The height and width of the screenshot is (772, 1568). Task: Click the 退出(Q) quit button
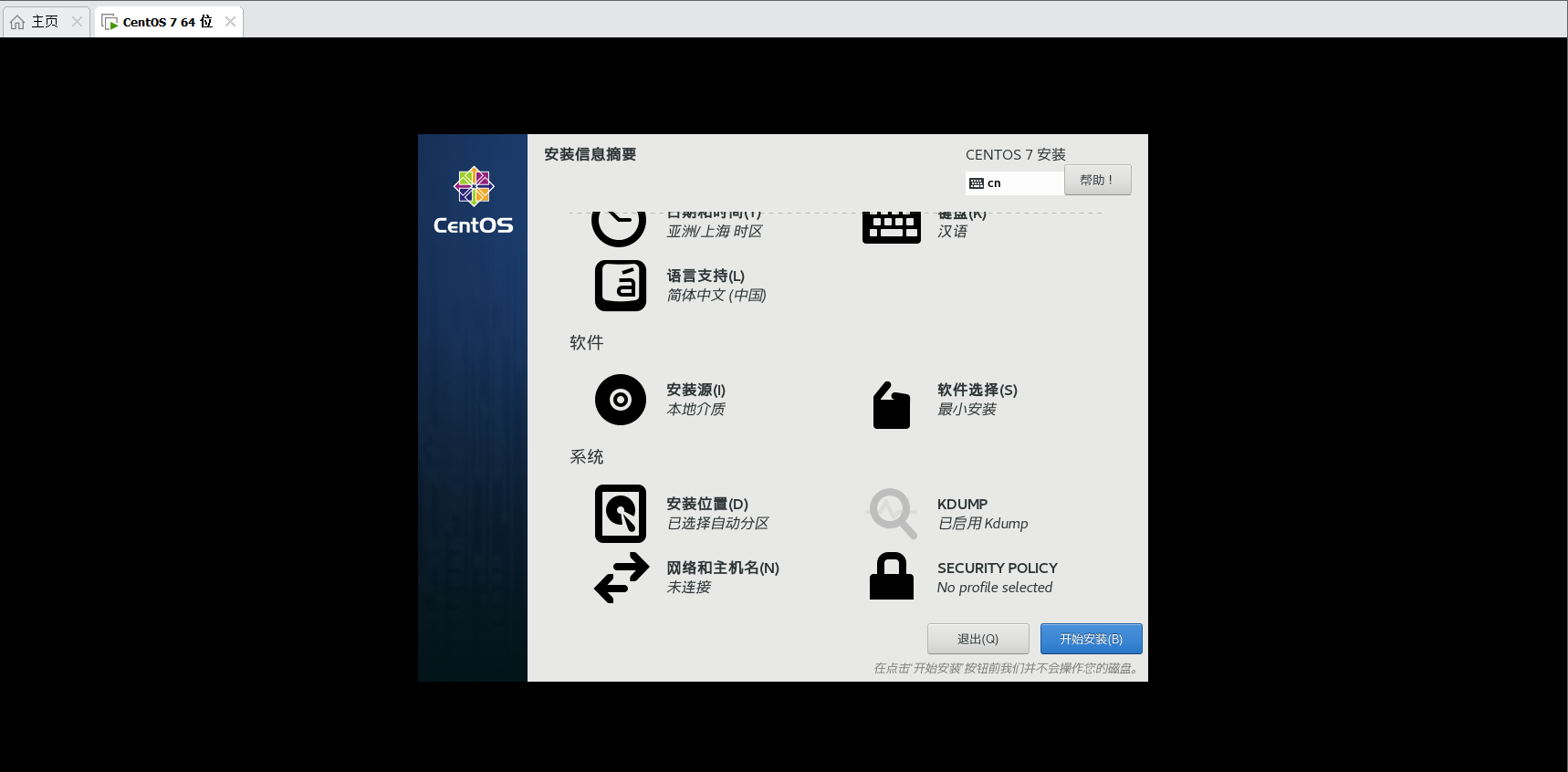pos(977,639)
